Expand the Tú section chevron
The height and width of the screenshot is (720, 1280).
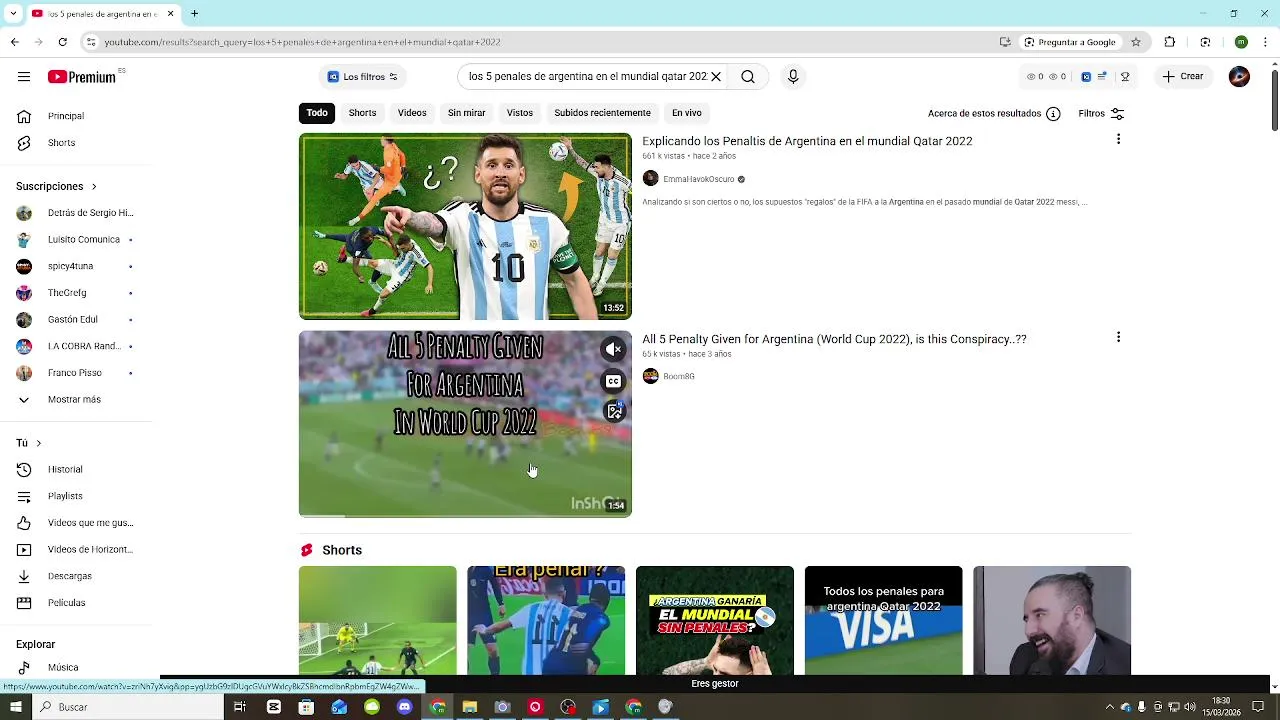click(38, 443)
